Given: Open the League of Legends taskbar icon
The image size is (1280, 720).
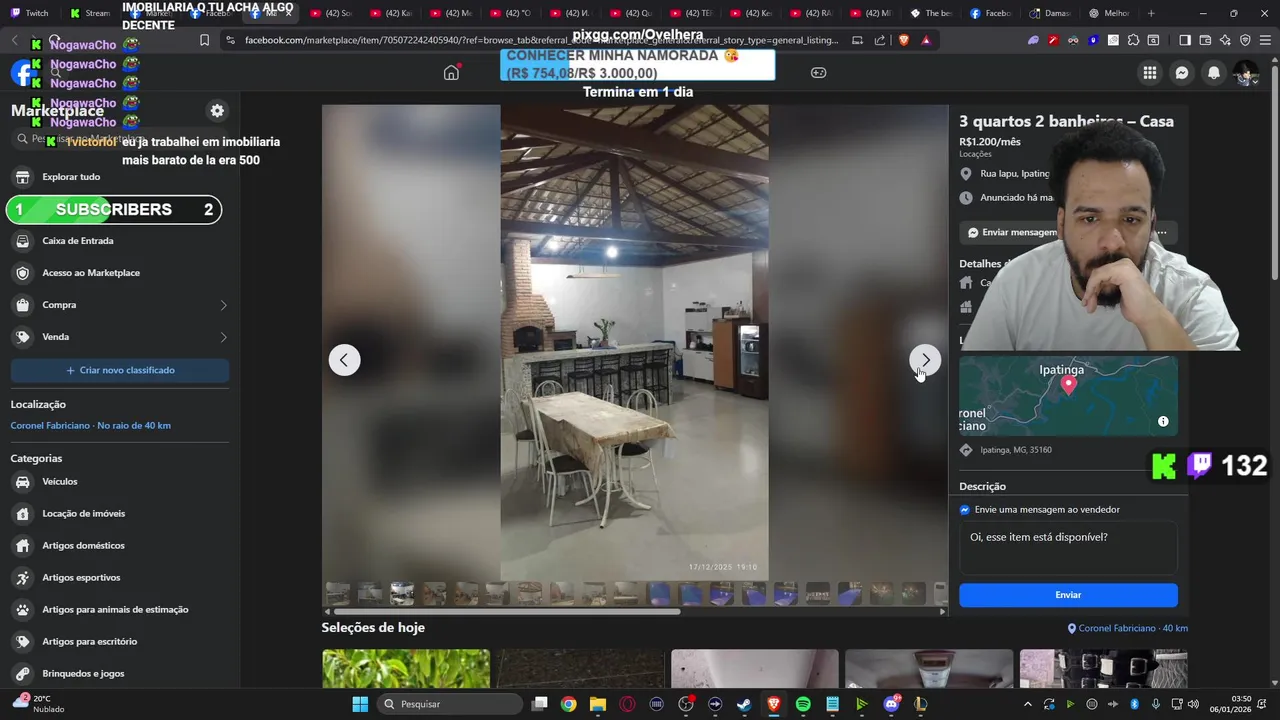Looking at the screenshot, I should [920, 704].
